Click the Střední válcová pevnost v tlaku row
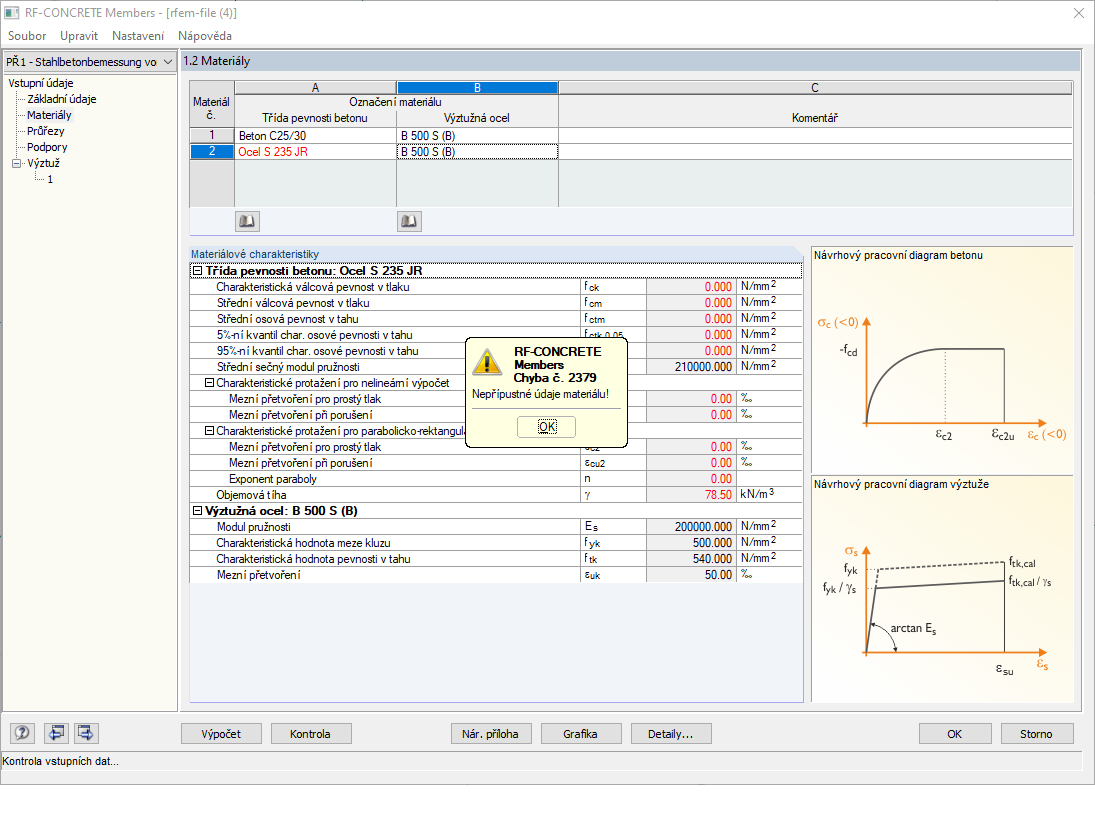This screenshot has width=1095, height=821. 496,303
